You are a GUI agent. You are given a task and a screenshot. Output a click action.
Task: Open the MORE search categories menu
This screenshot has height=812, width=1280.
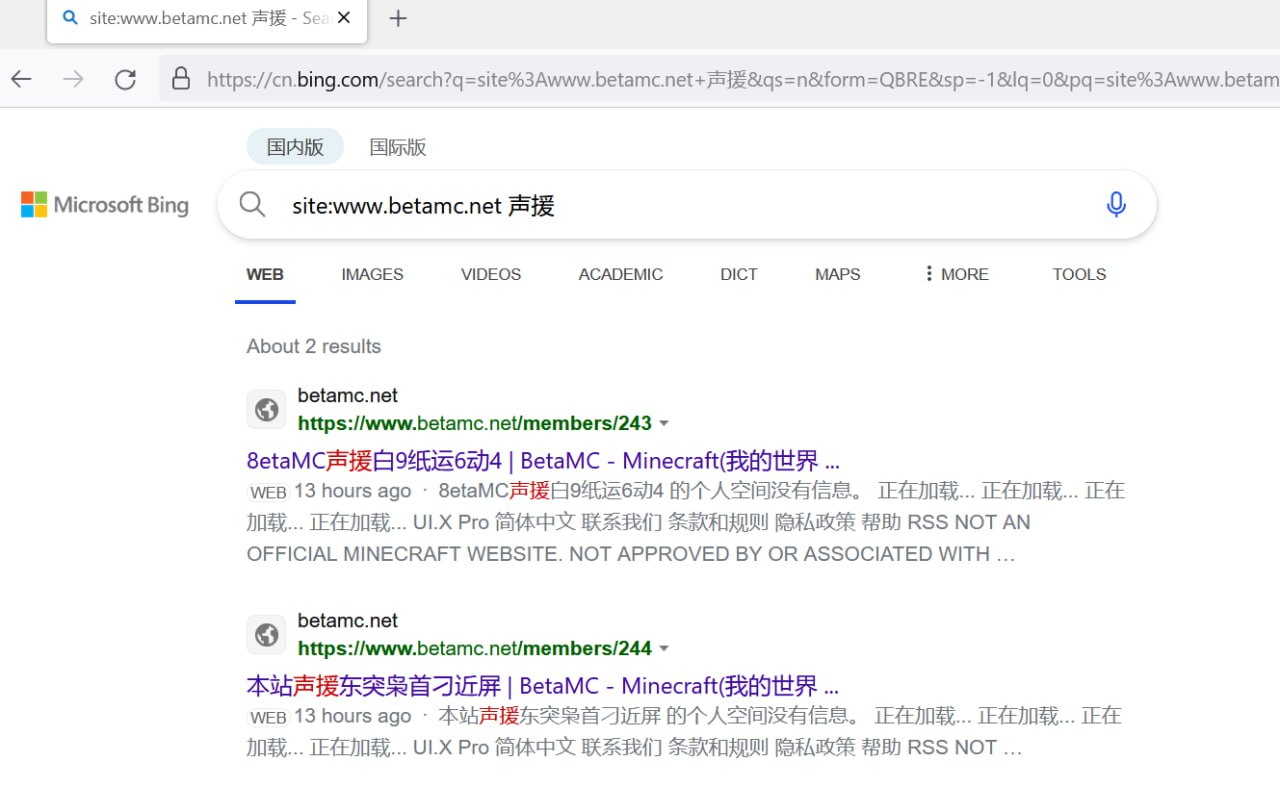coord(956,274)
